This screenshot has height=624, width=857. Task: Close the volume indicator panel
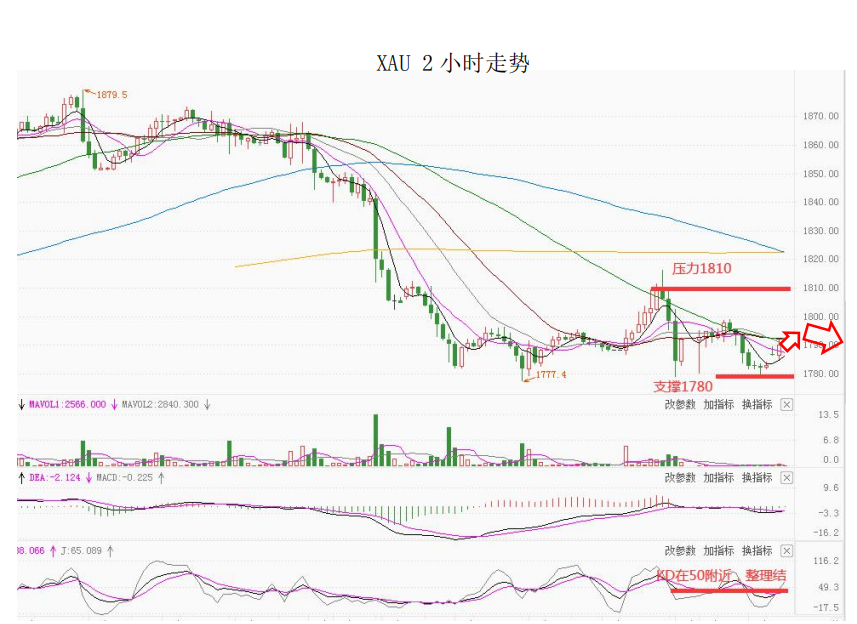[786, 405]
